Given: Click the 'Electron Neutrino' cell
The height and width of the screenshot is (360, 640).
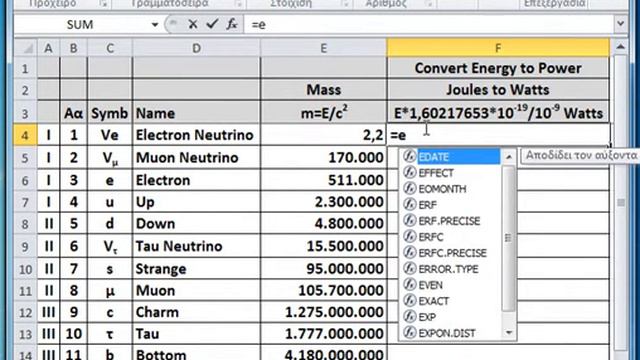Looking at the screenshot, I should click(x=196, y=135).
